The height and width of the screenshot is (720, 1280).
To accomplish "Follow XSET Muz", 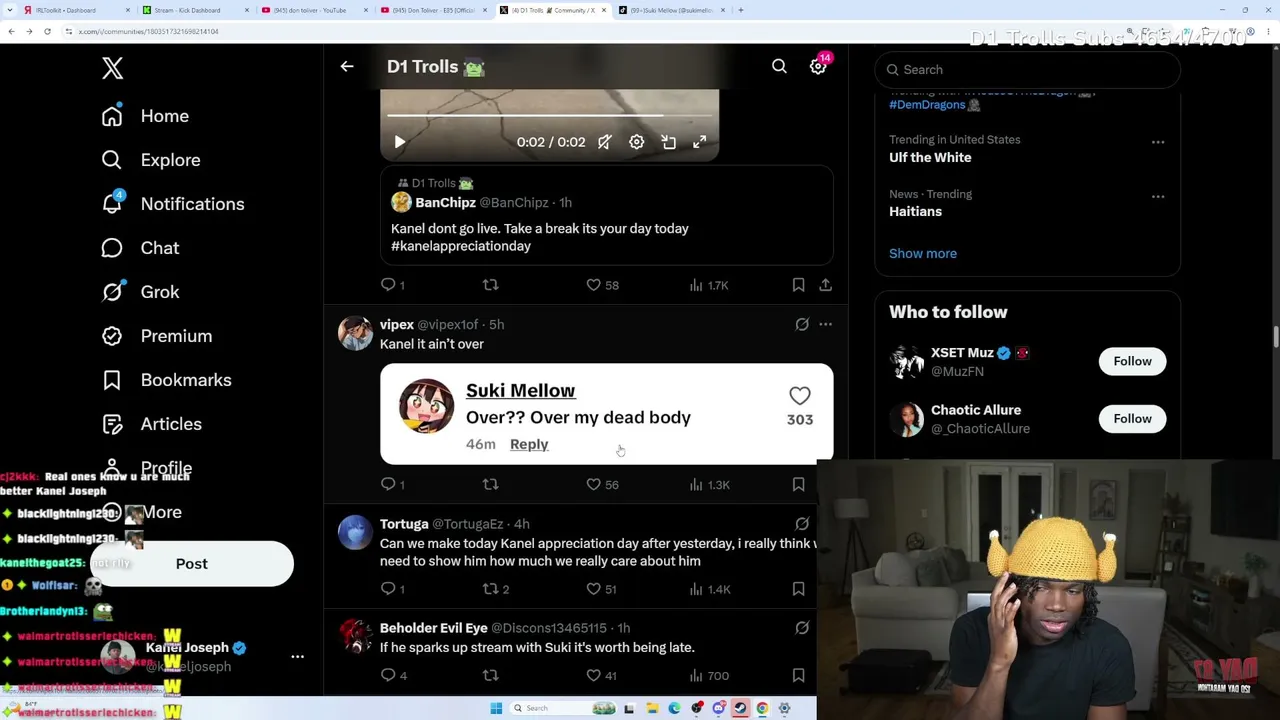I will point(1132,361).
